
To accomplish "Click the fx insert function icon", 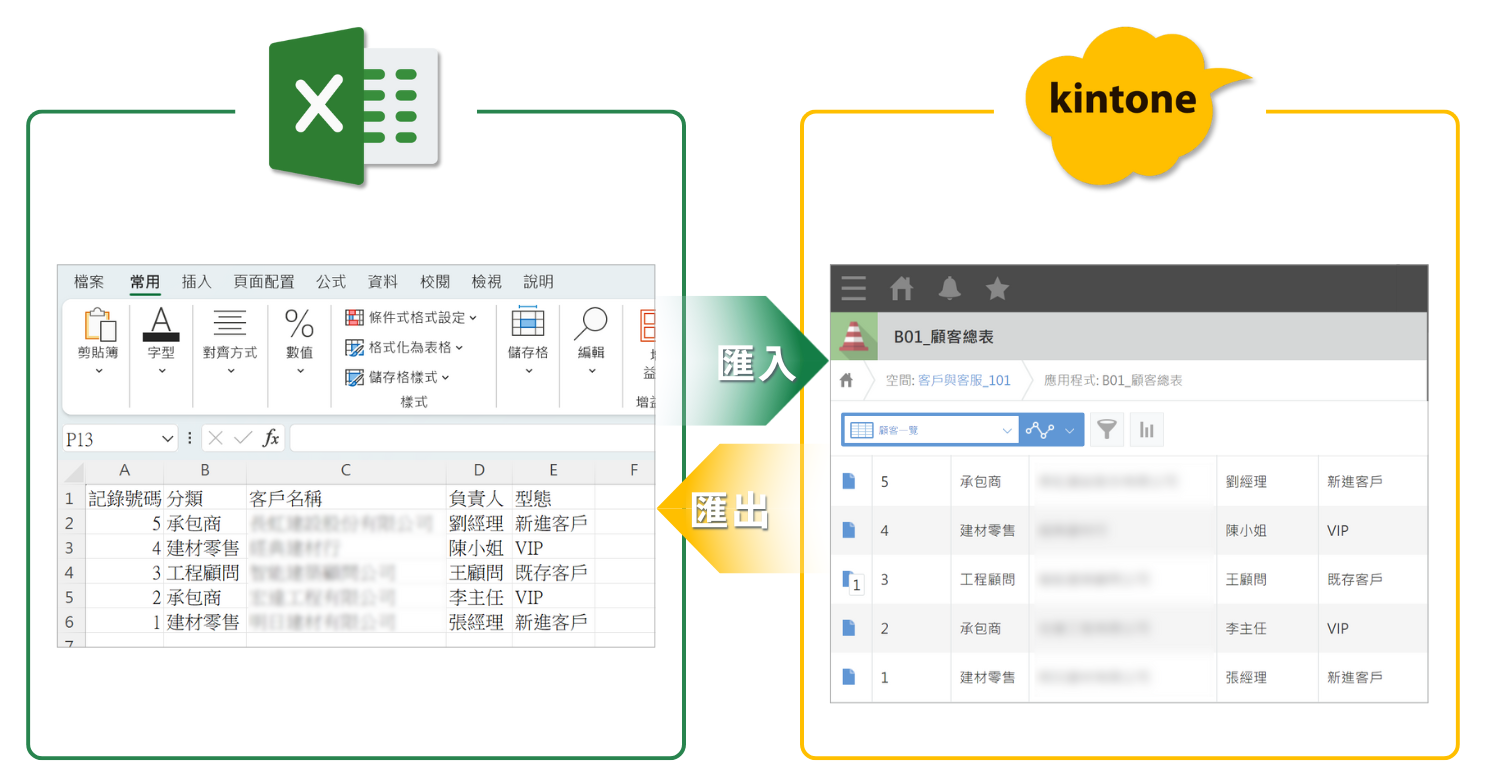I will (x=271, y=438).
